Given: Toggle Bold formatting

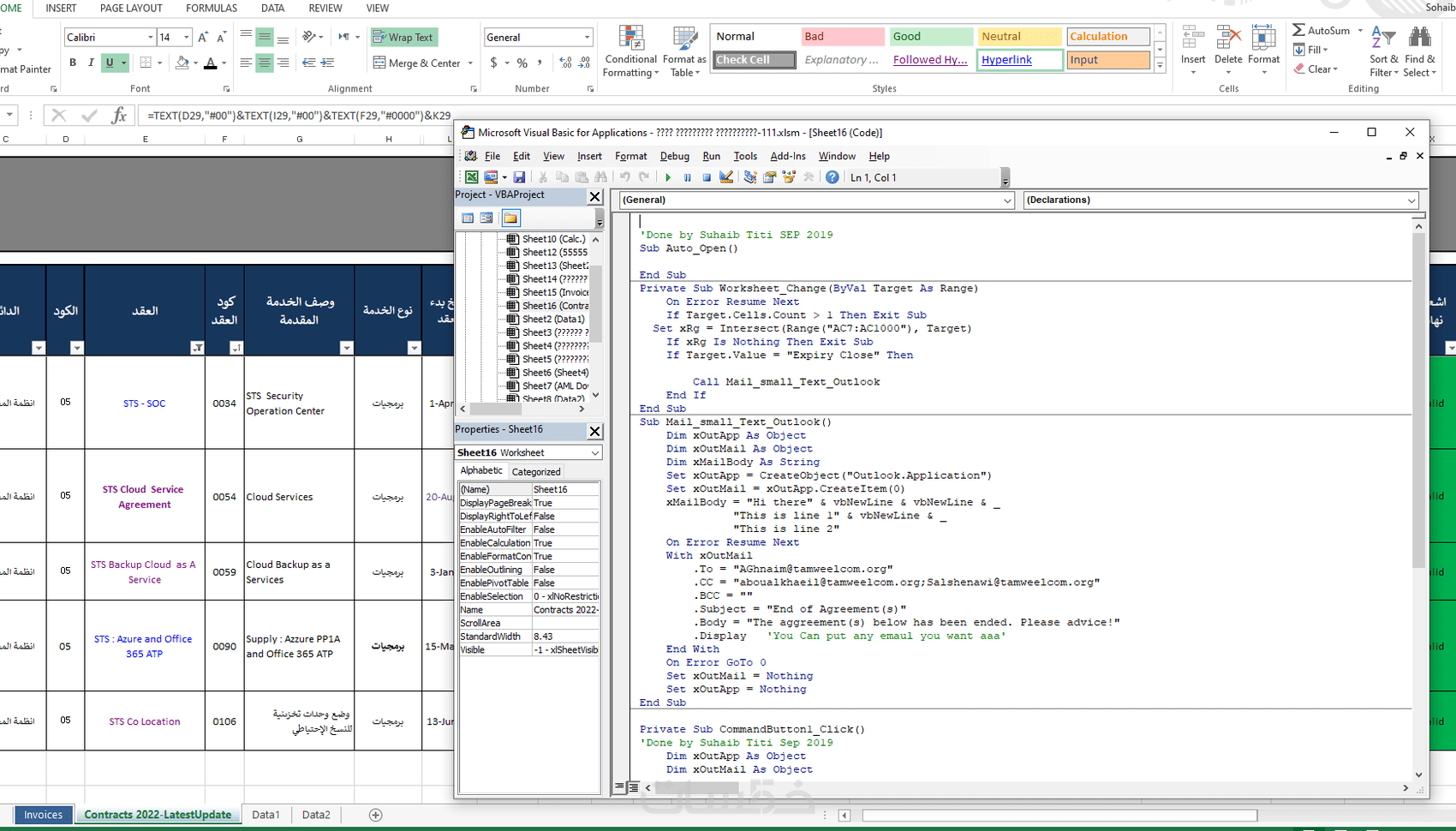Looking at the screenshot, I should pyautogui.click(x=73, y=63).
